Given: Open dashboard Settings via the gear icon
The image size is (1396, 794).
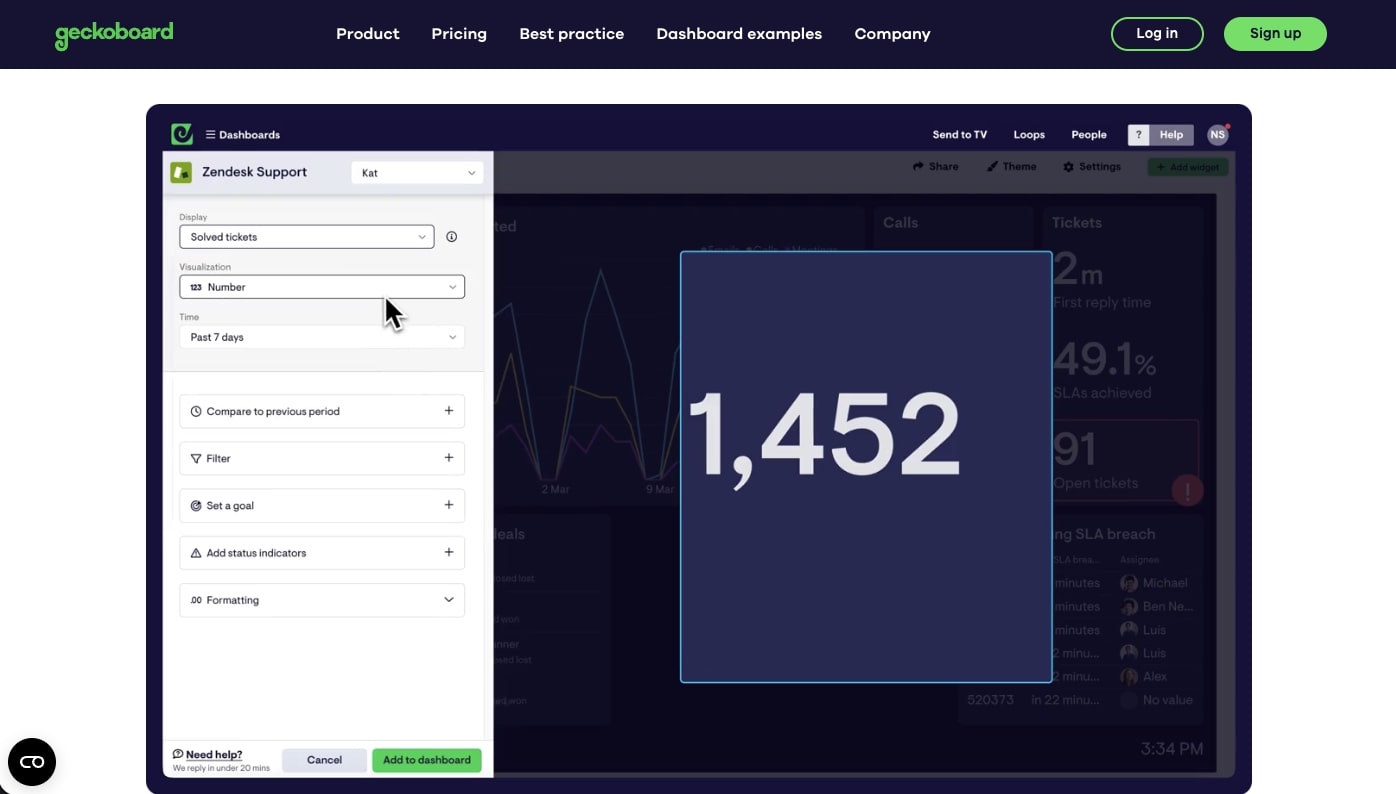Looking at the screenshot, I should coord(1069,166).
